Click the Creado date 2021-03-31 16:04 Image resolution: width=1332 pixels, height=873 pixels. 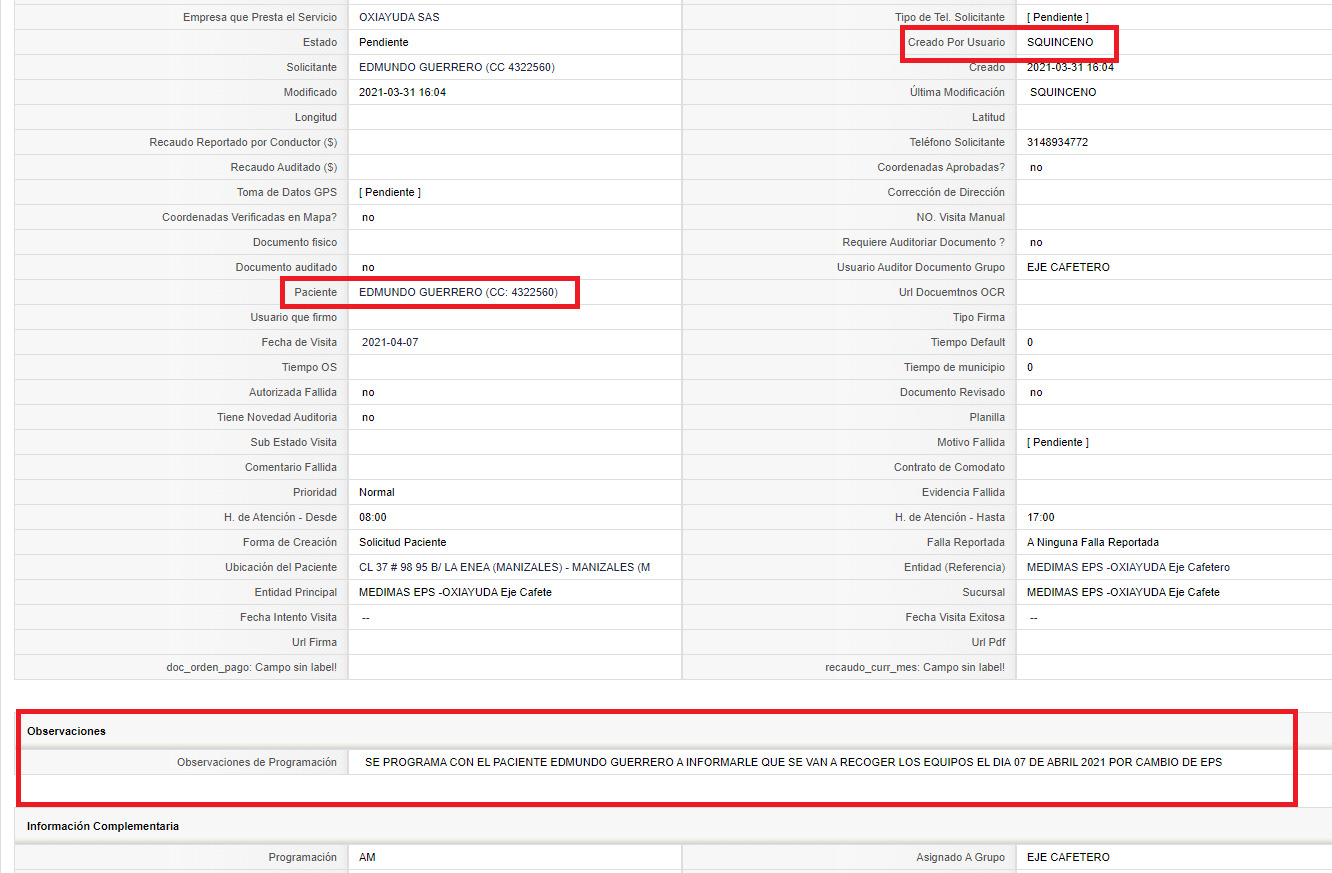point(1070,67)
